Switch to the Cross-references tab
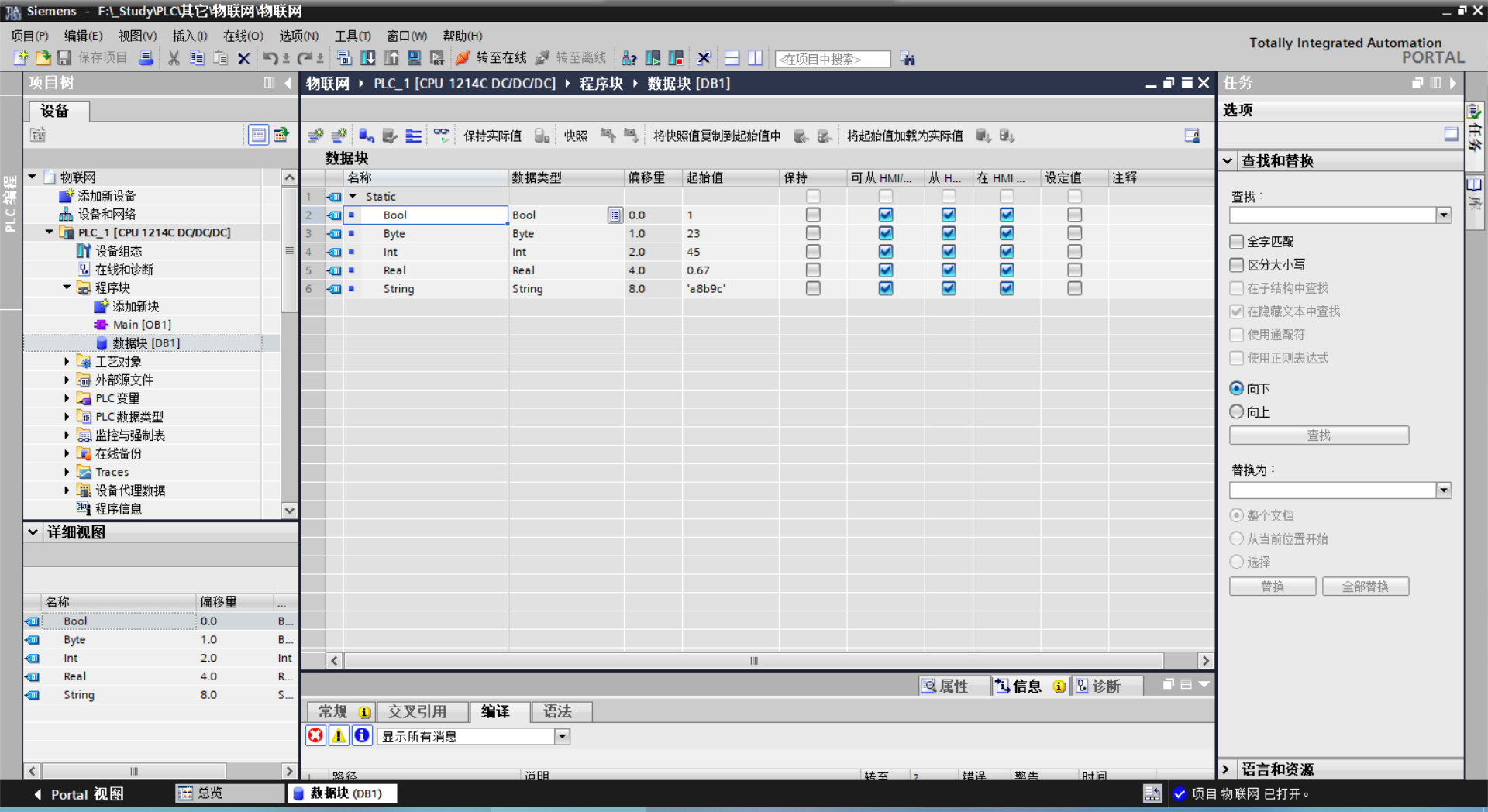Screen dimensions: 1488x812 tap(422, 711)
